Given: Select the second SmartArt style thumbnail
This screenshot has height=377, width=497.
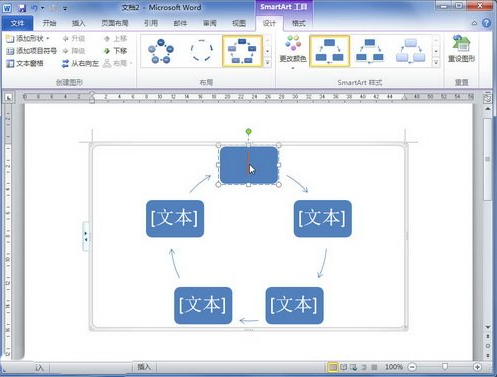Looking at the screenshot, I should 370,51.
